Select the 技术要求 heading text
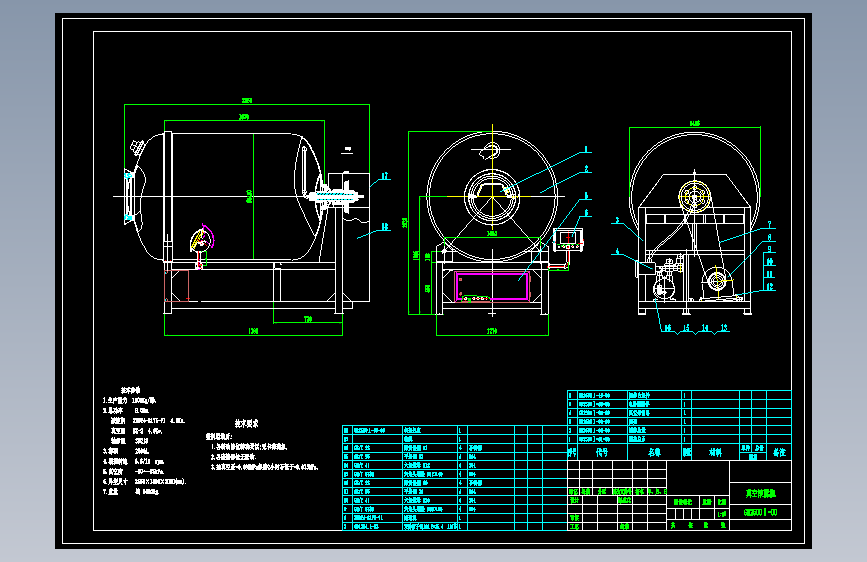 (247, 424)
